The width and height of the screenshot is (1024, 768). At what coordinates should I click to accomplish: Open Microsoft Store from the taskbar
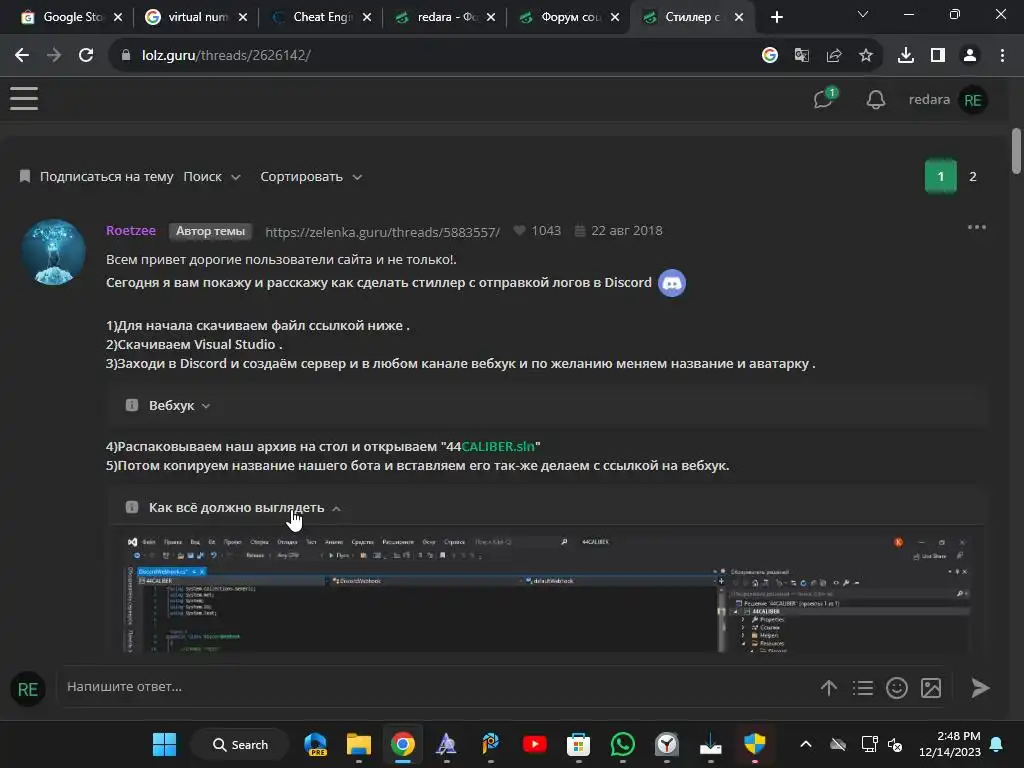(578, 744)
